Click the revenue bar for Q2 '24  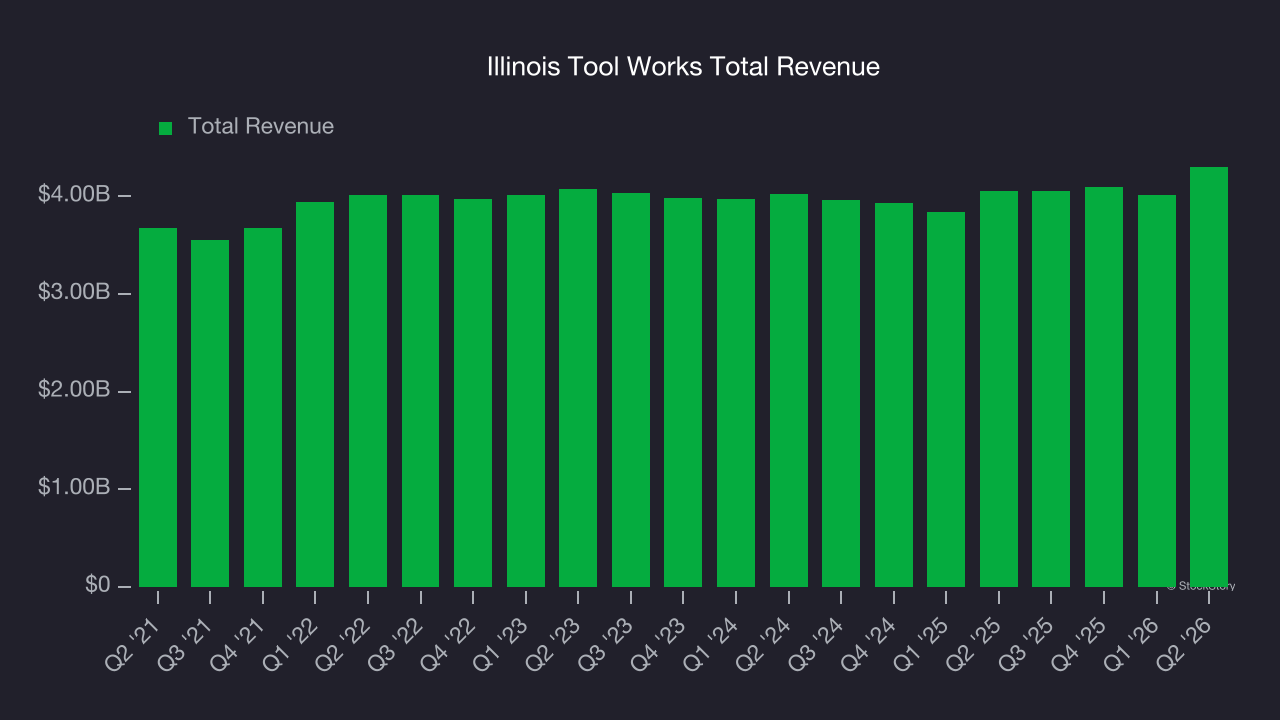click(789, 390)
